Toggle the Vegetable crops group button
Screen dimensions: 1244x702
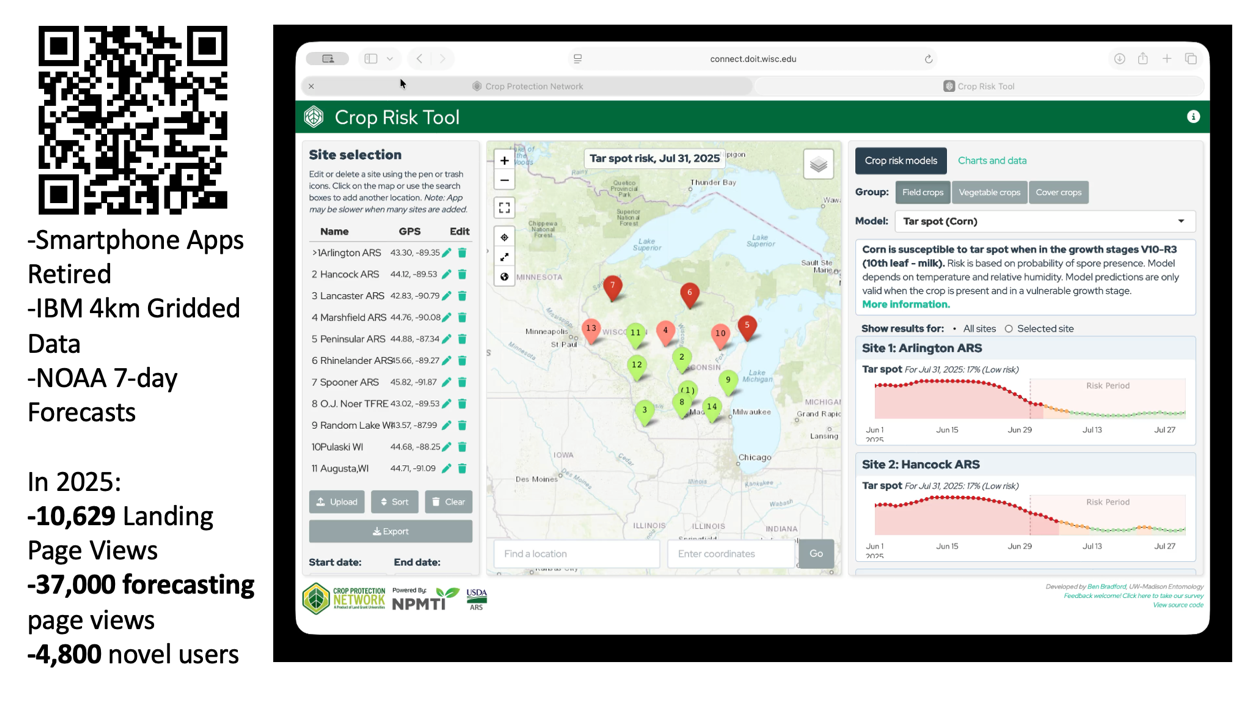pyautogui.click(x=990, y=192)
